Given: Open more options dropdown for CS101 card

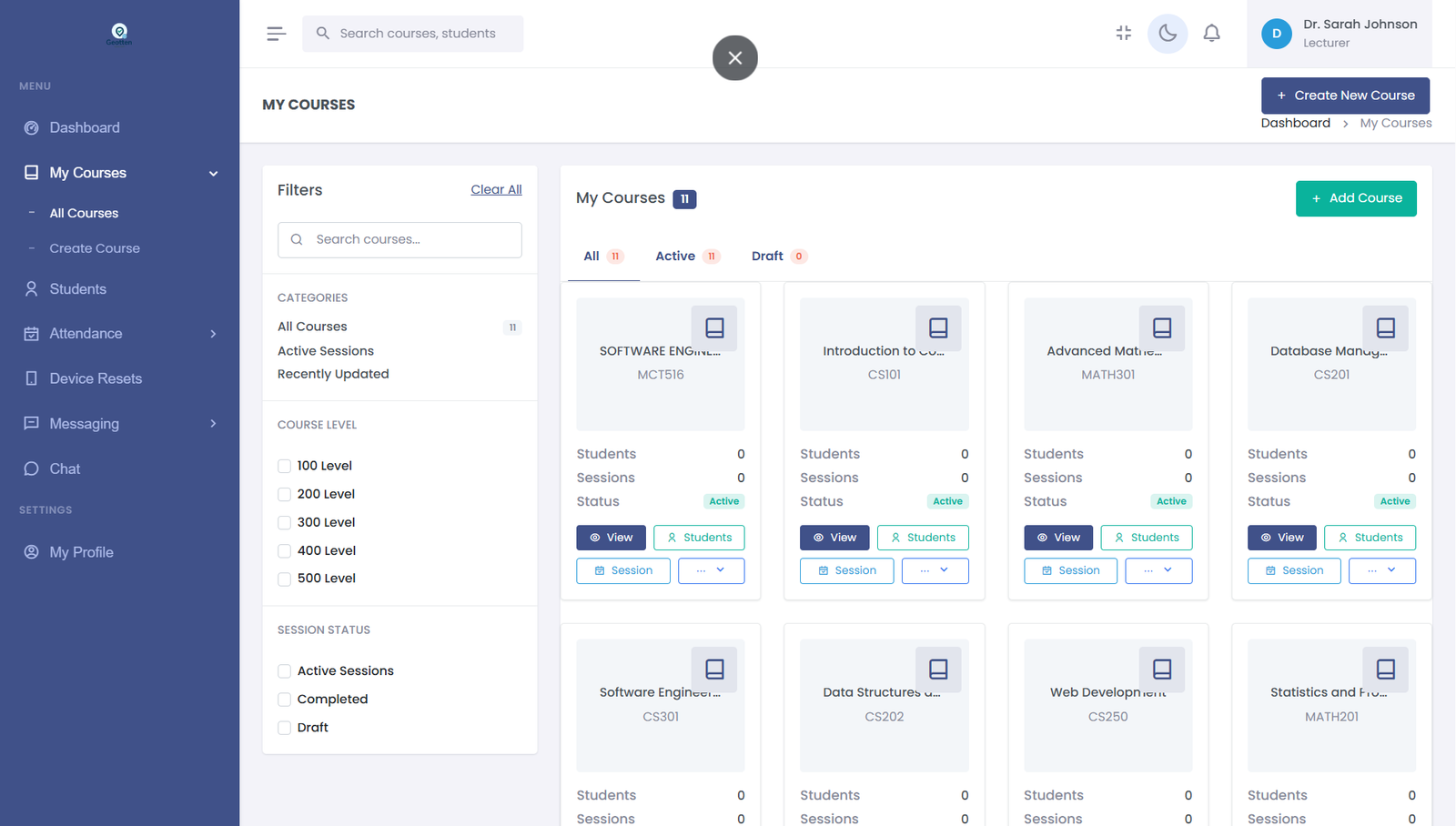Looking at the screenshot, I should coord(935,570).
